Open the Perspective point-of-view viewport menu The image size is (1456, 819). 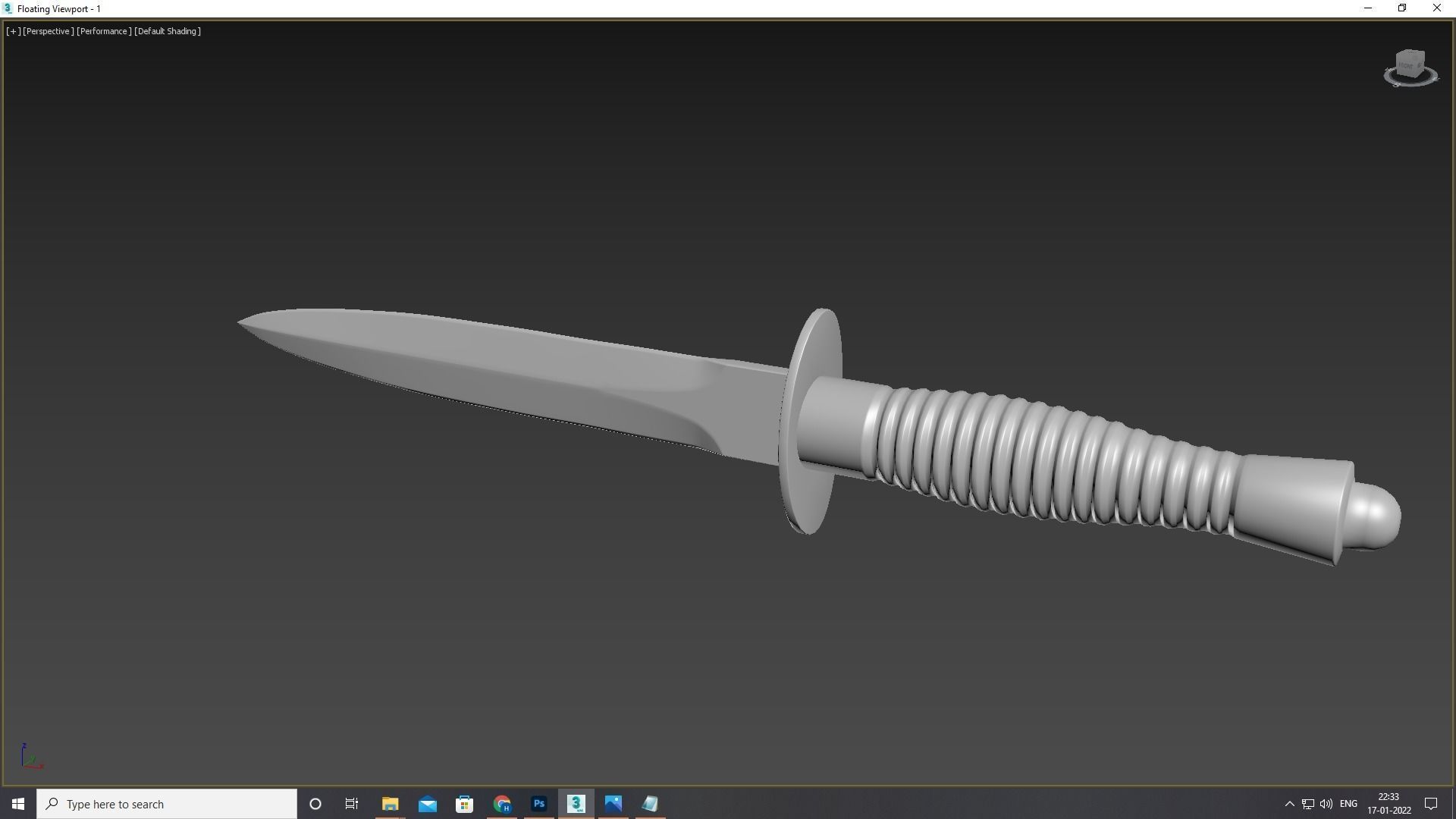click(x=48, y=31)
